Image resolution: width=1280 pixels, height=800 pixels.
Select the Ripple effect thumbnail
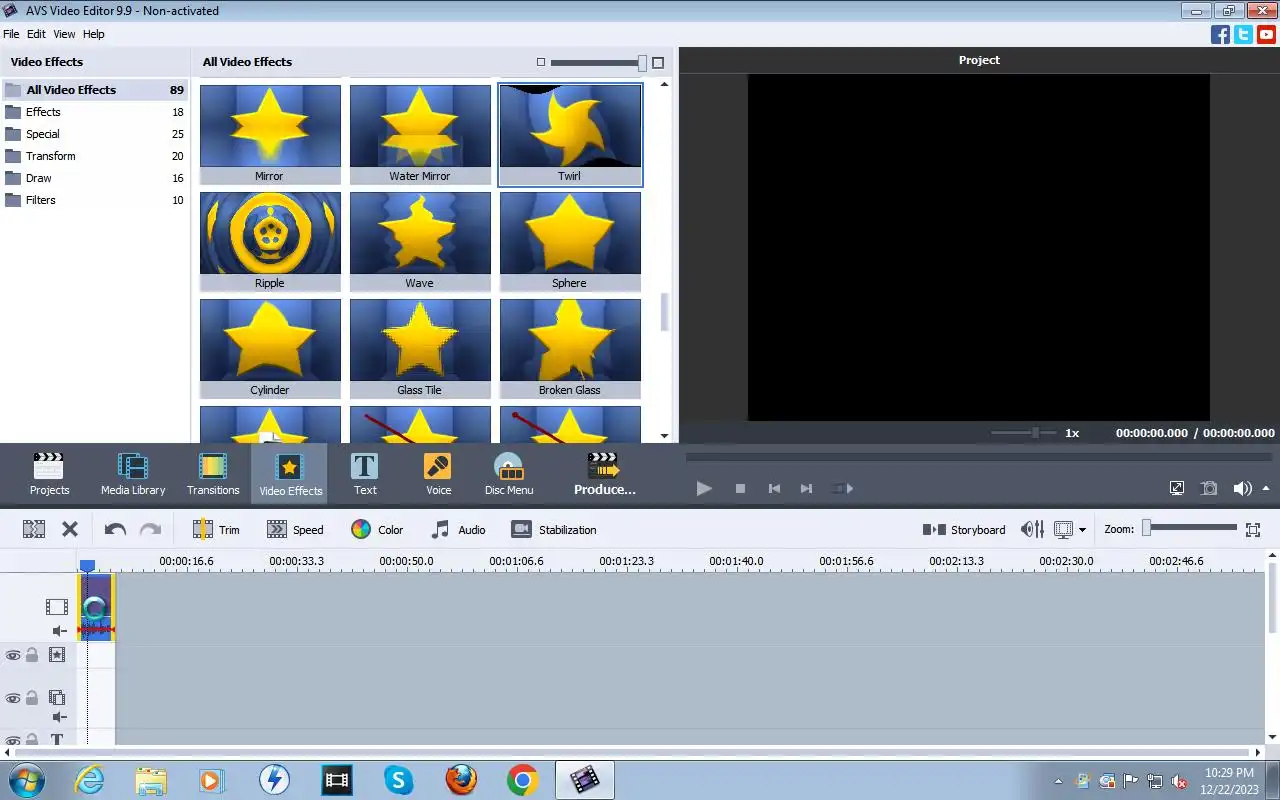270,241
